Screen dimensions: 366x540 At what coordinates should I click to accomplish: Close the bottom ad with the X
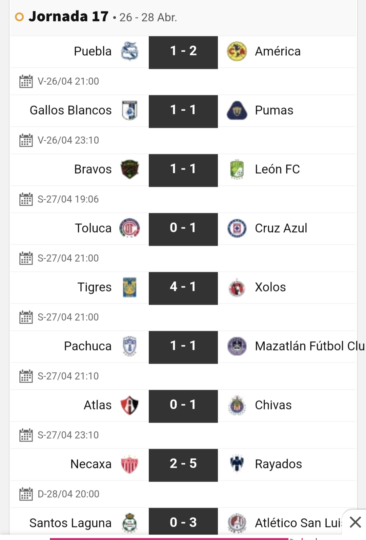[355, 522]
